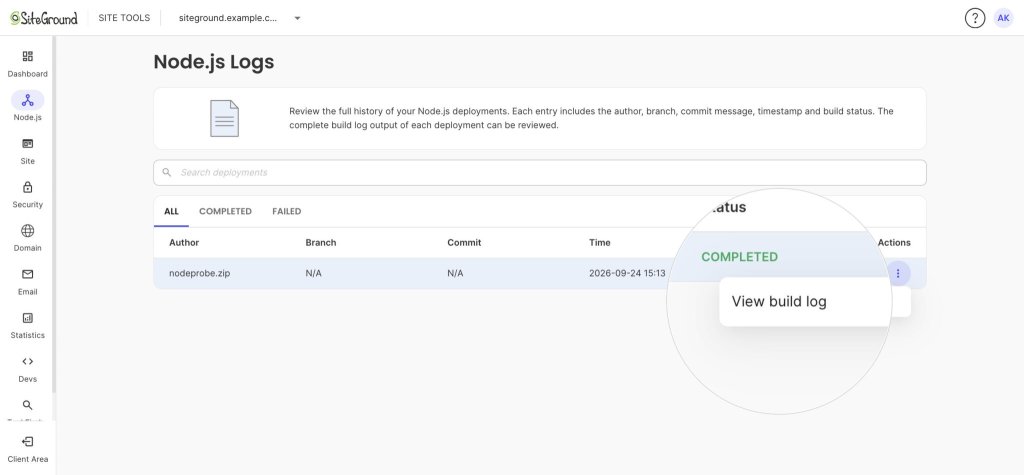Click the SiteGround logo
The height and width of the screenshot is (475, 1024).
point(44,18)
